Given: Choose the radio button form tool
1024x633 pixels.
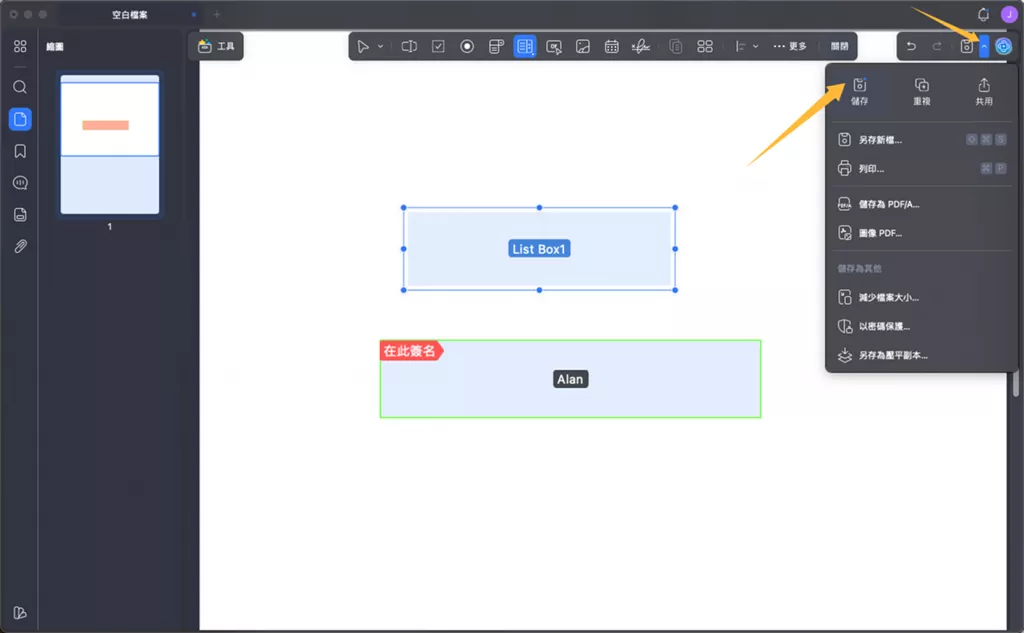Looking at the screenshot, I should coord(467,46).
